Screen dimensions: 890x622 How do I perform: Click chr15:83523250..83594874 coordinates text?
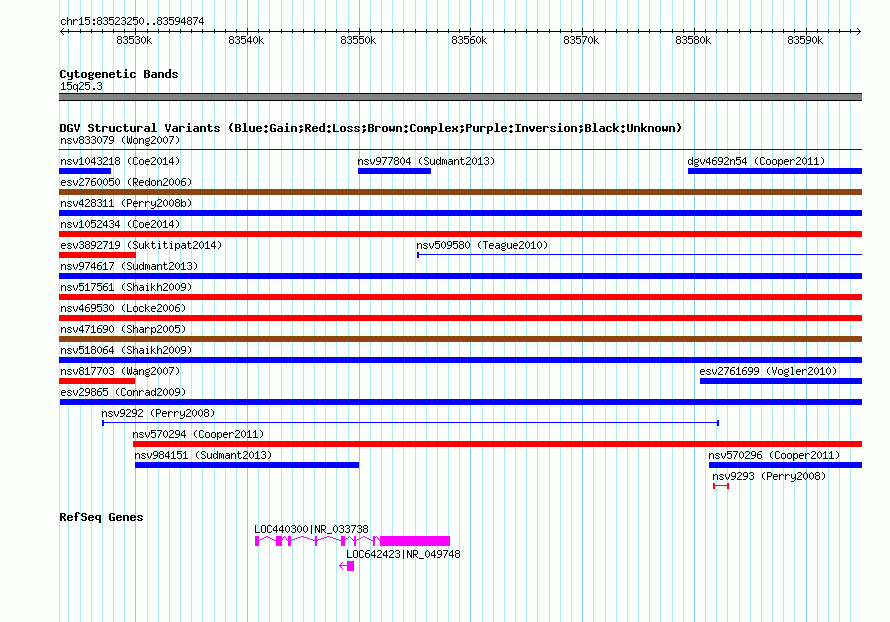coord(132,21)
